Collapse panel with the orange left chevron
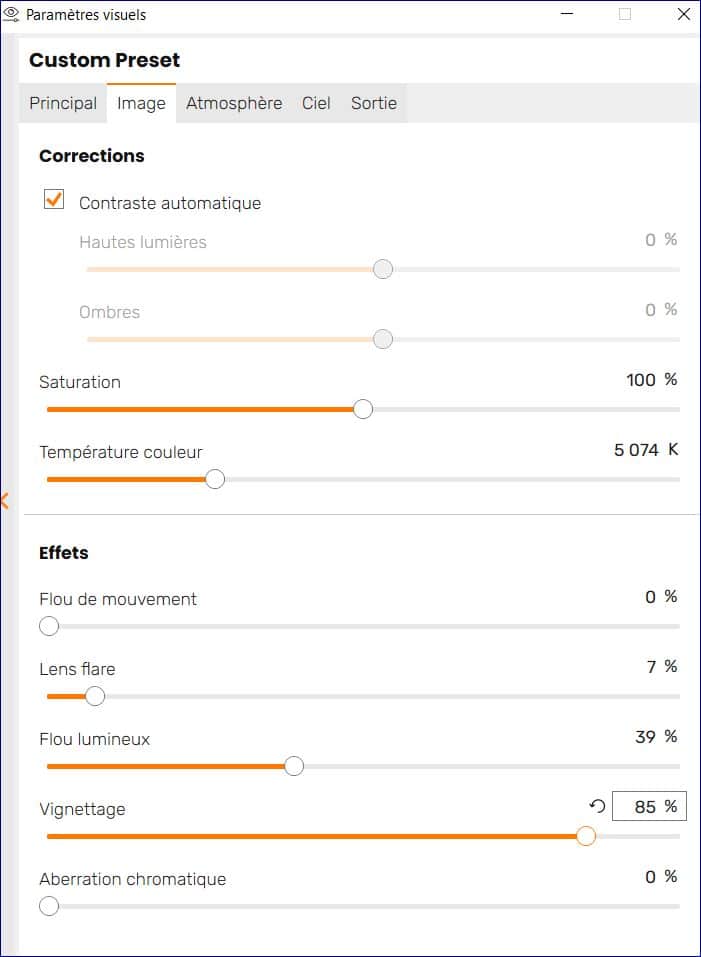Screen dimensions: 701x957 pyautogui.click(x=4, y=501)
